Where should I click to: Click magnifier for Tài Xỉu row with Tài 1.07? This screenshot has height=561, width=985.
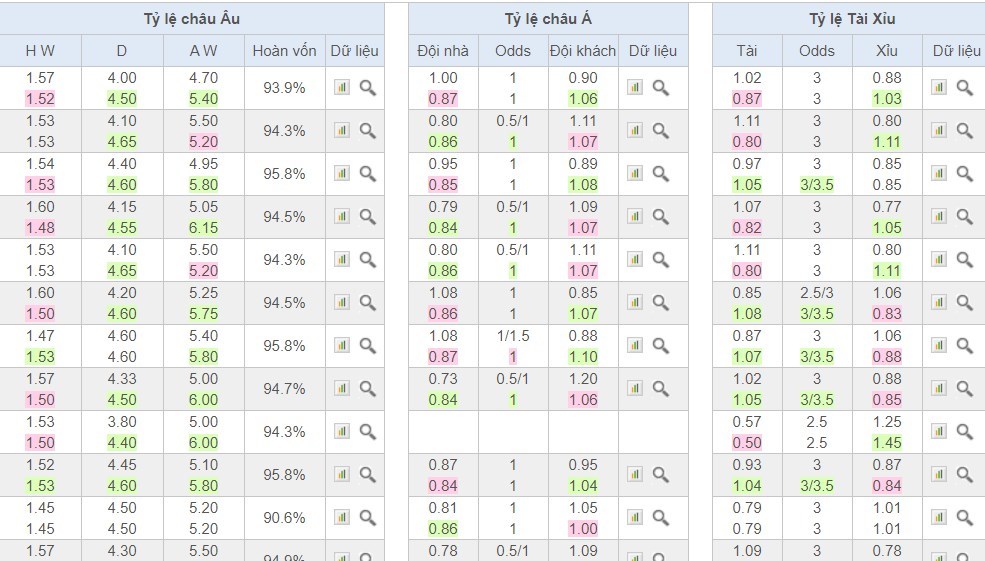coord(964,217)
